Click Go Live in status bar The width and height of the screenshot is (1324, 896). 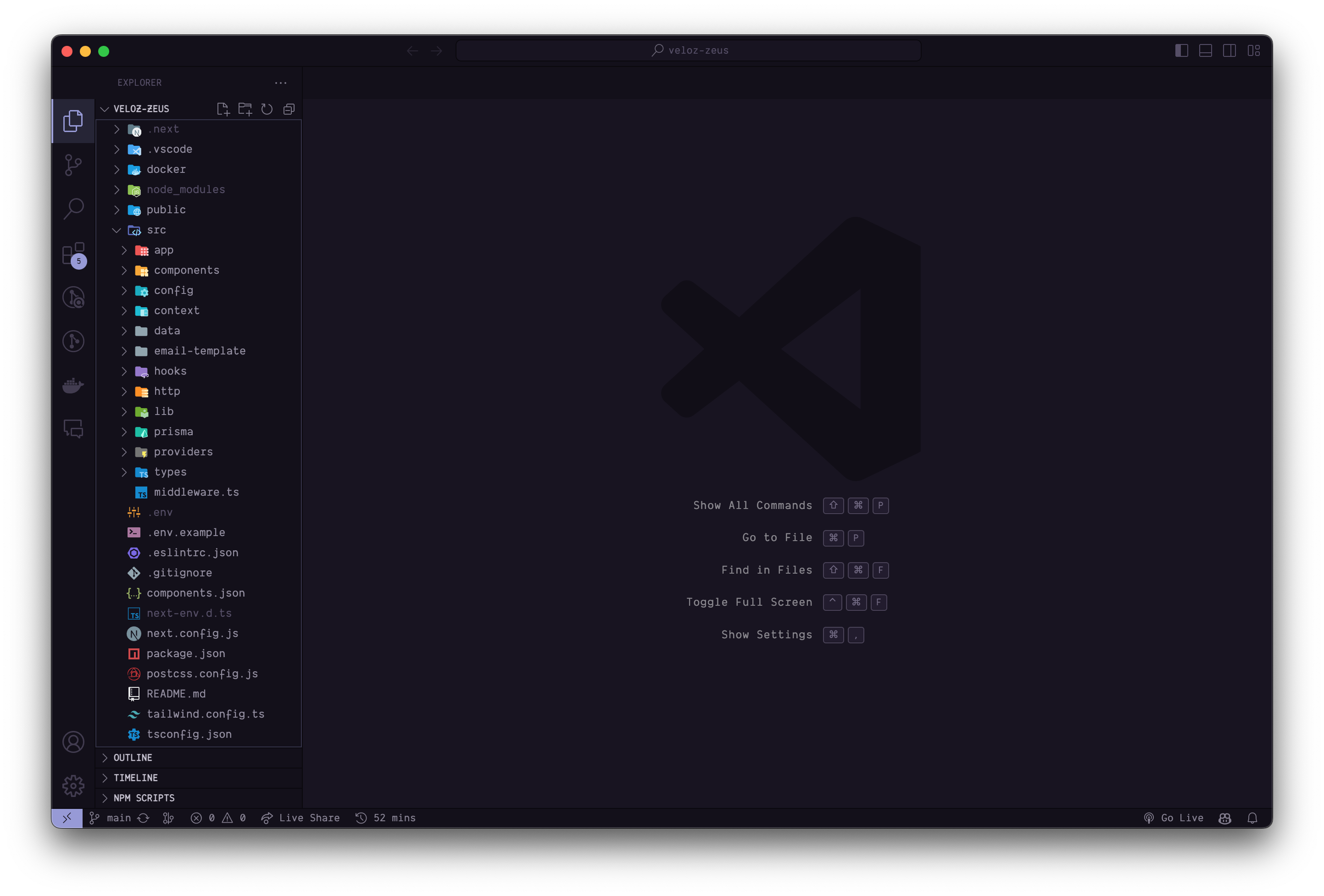tap(1174, 818)
